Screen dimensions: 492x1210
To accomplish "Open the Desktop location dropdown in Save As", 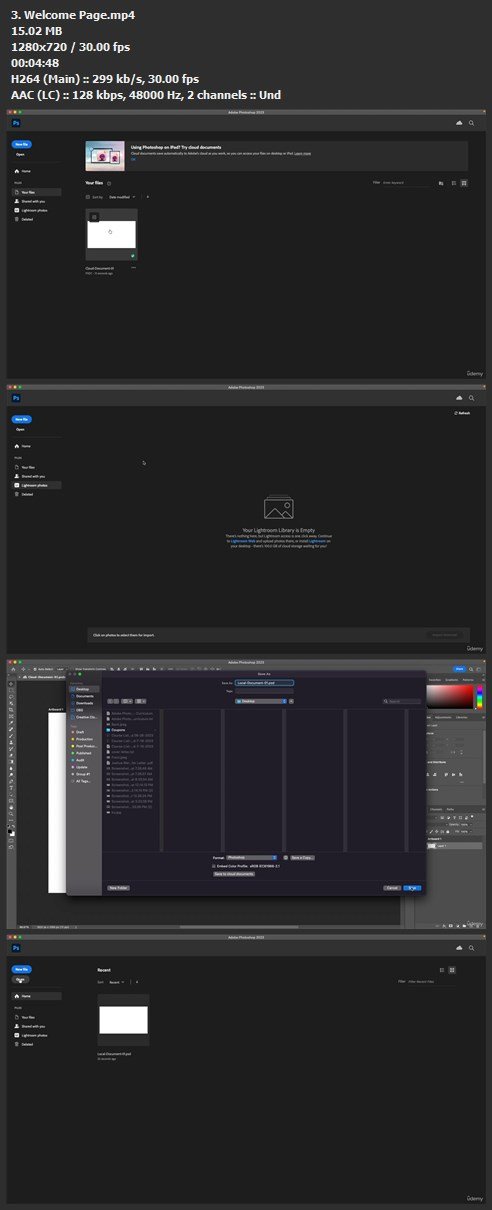I will pyautogui.click(x=258, y=702).
